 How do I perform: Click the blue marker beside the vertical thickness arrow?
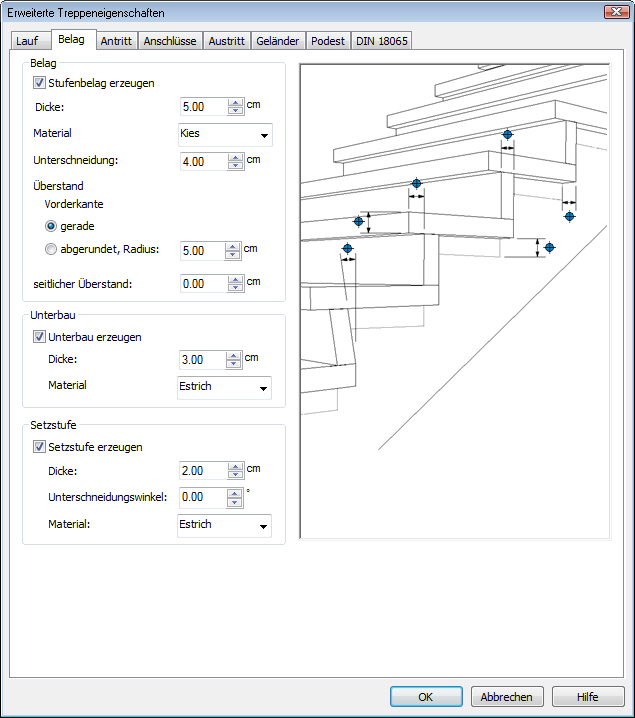coord(358,222)
